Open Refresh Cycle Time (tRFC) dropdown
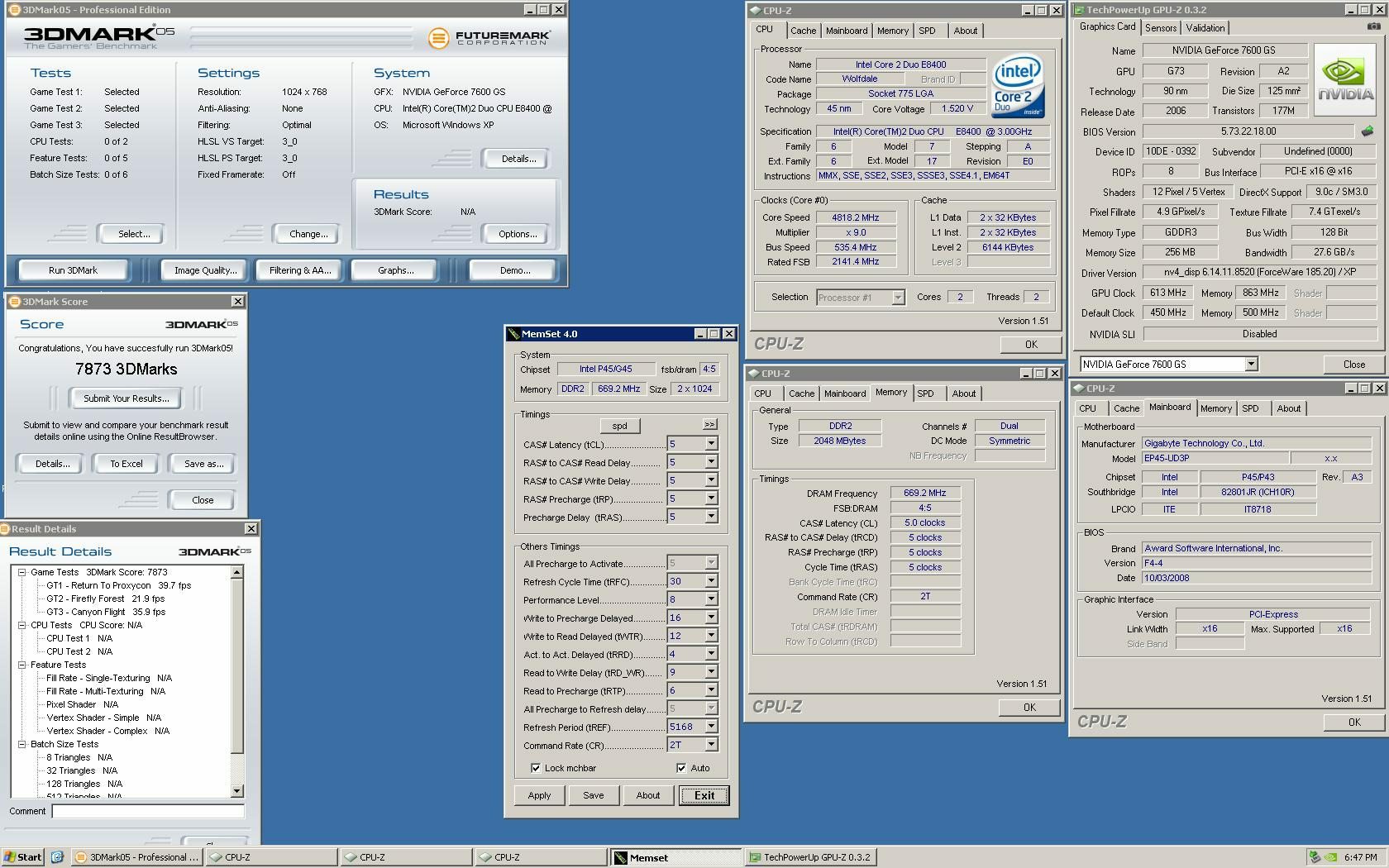The image size is (1389, 868). click(710, 581)
